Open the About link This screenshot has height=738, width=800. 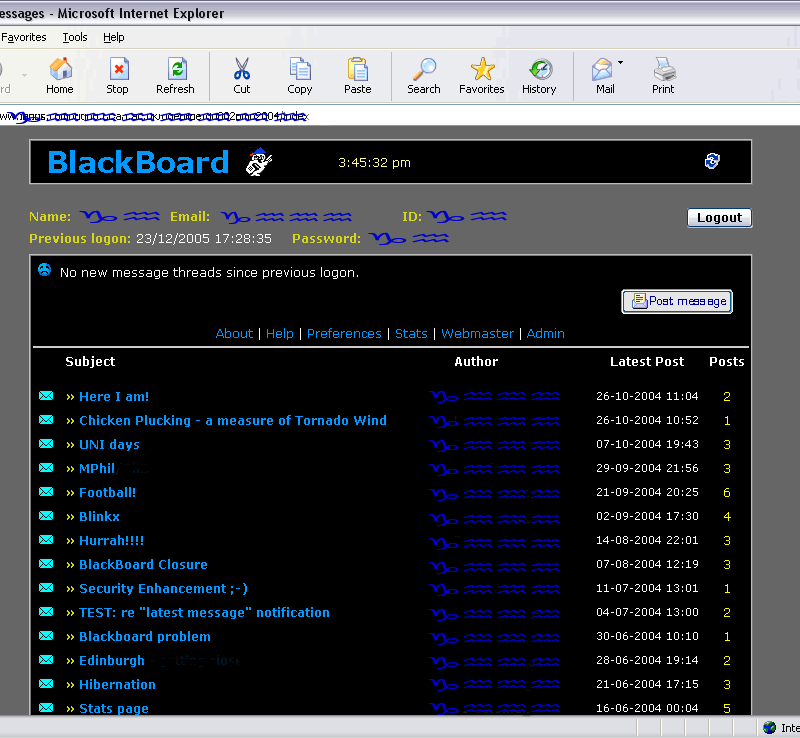tap(234, 334)
